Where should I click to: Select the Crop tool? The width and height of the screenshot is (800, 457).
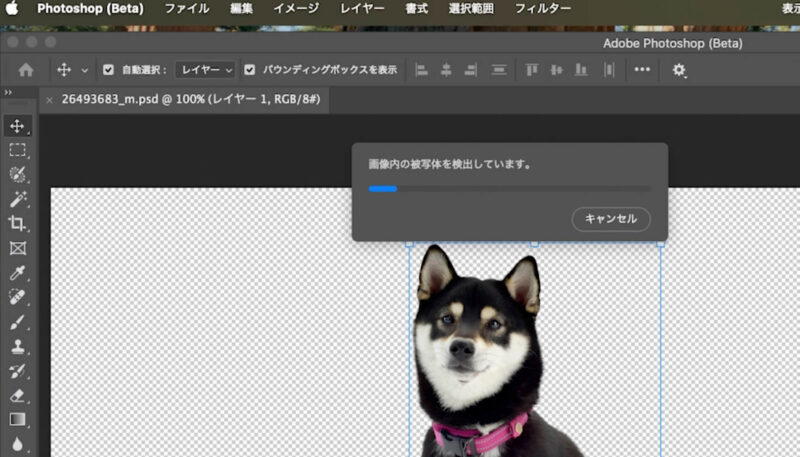click(x=17, y=223)
